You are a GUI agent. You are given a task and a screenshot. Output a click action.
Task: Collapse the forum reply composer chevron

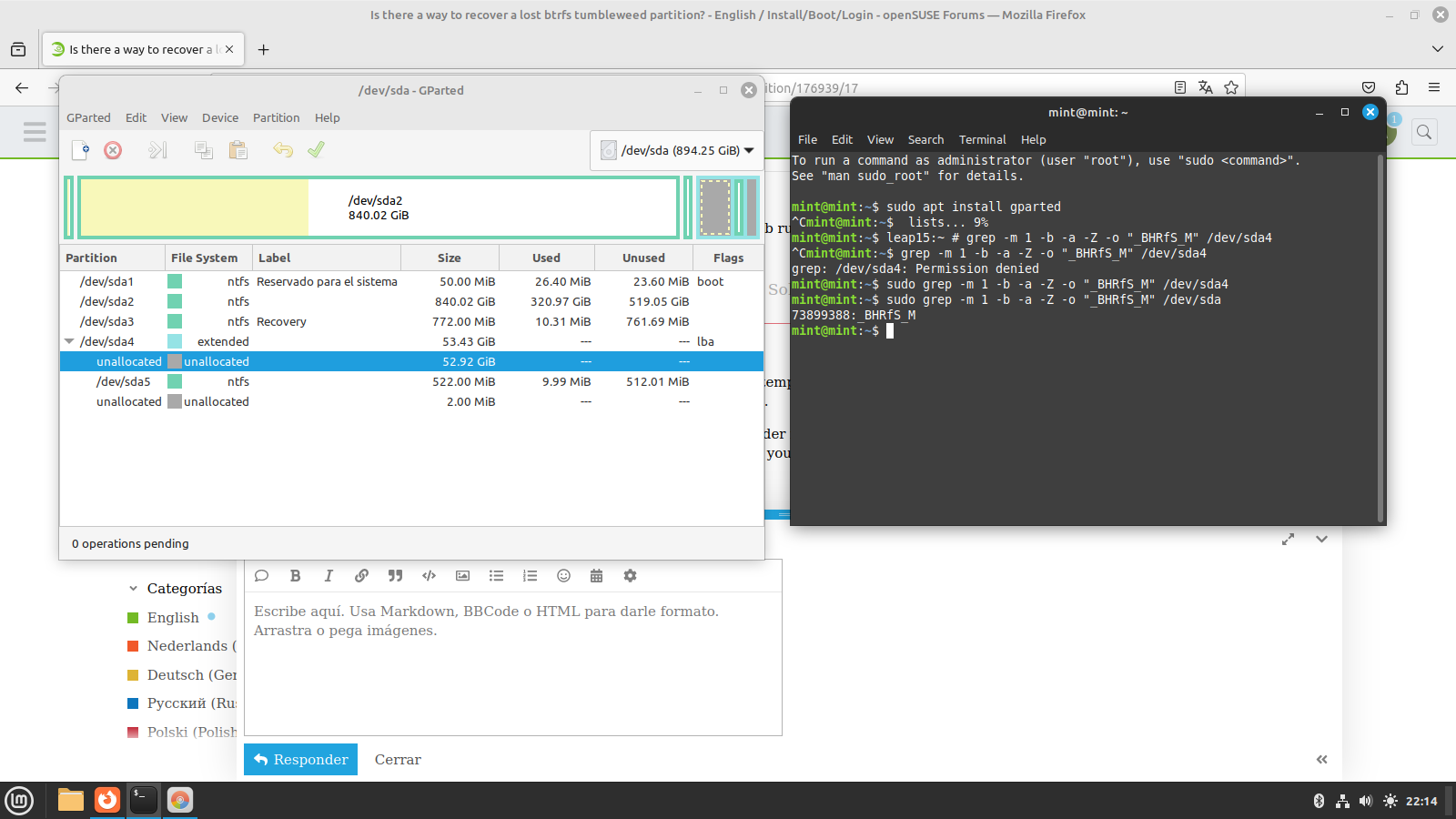(1321, 539)
